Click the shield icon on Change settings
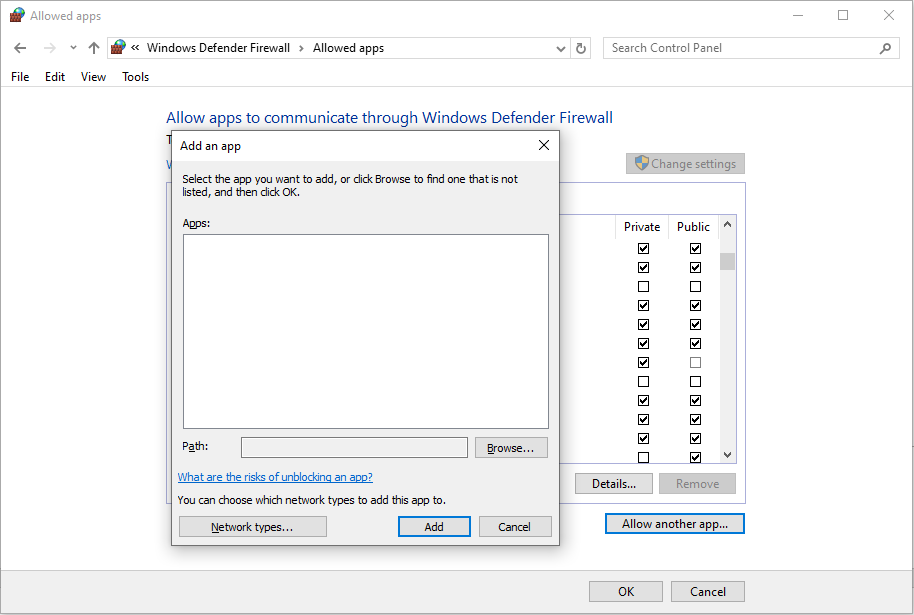 click(641, 163)
